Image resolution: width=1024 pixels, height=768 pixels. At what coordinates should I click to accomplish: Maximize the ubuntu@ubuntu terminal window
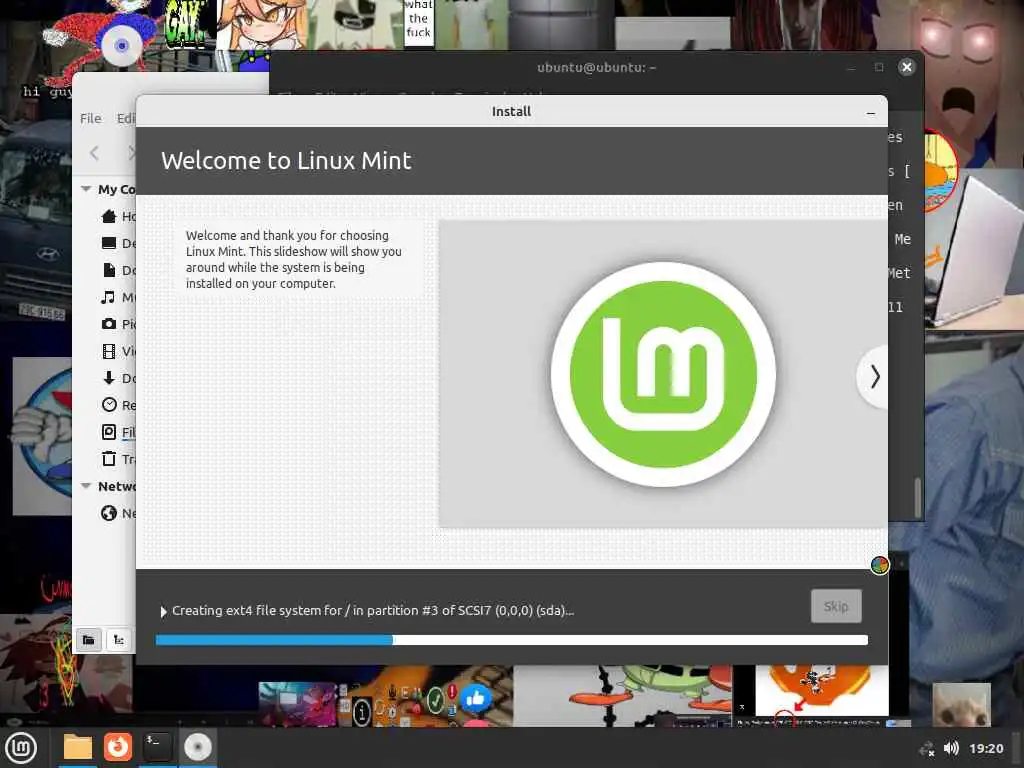879,67
